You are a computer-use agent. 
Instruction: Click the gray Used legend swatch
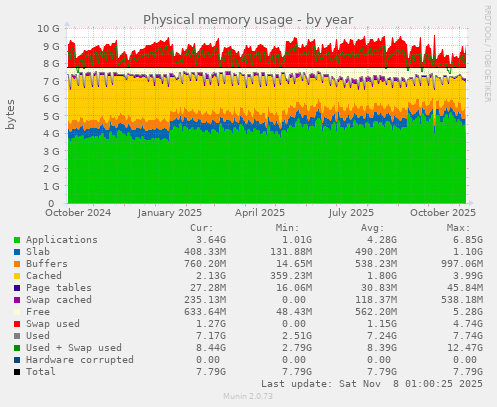tap(17, 336)
